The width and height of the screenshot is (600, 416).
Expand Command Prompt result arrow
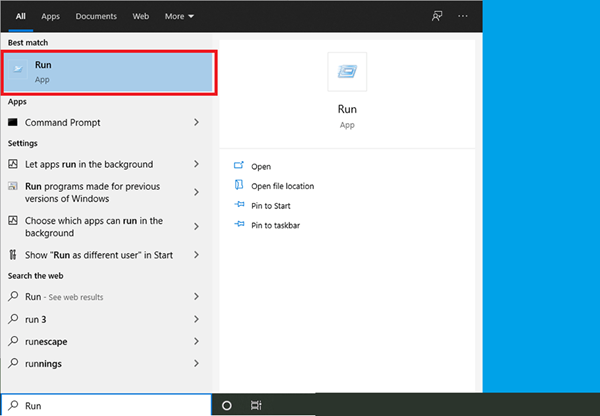pyautogui.click(x=196, y=122)
